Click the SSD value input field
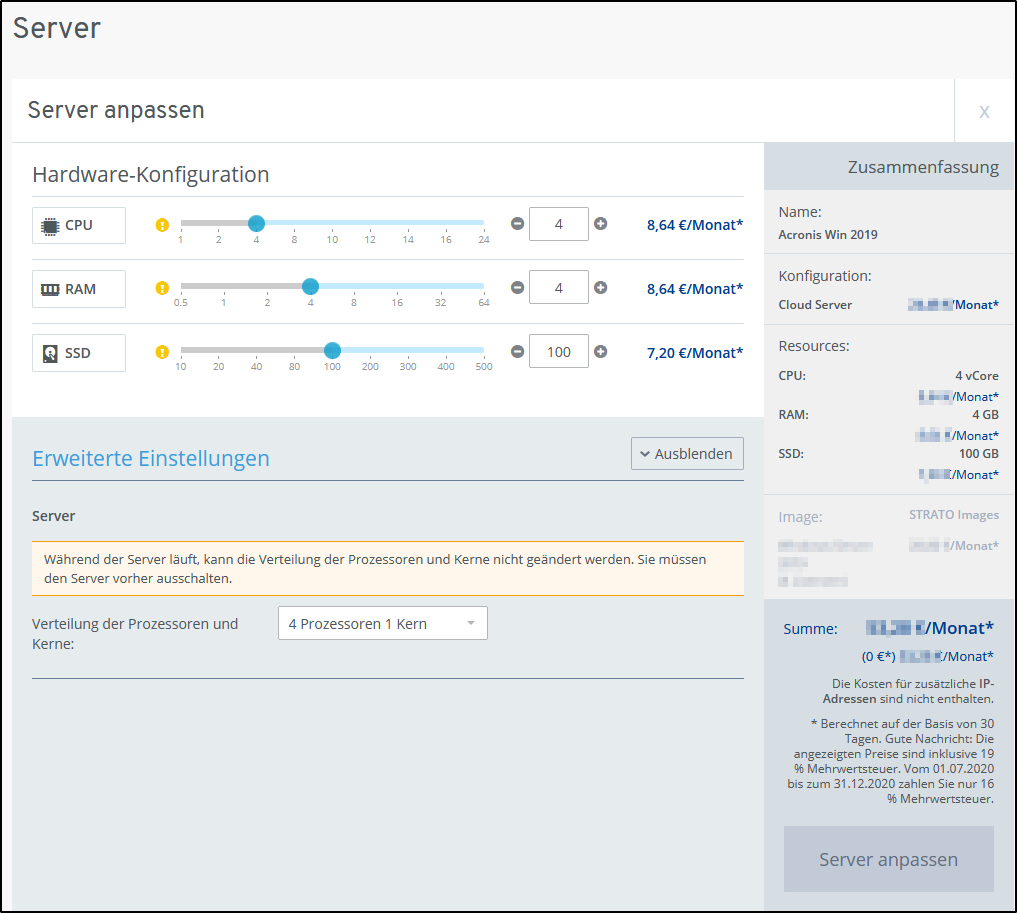1017x913 pixels. coord(558,351)
